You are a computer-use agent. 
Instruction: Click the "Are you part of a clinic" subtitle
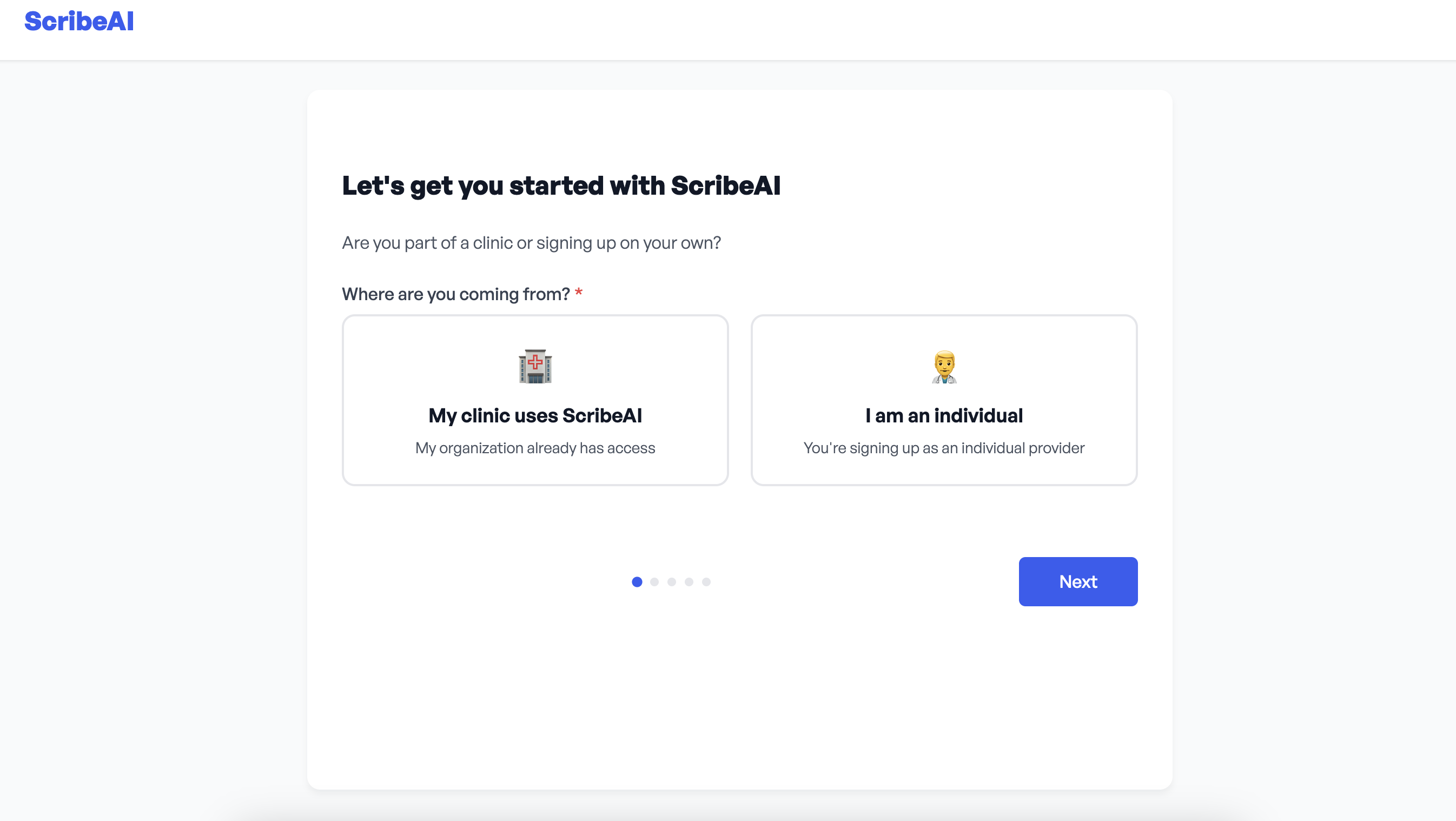click(x=531, y=243)
